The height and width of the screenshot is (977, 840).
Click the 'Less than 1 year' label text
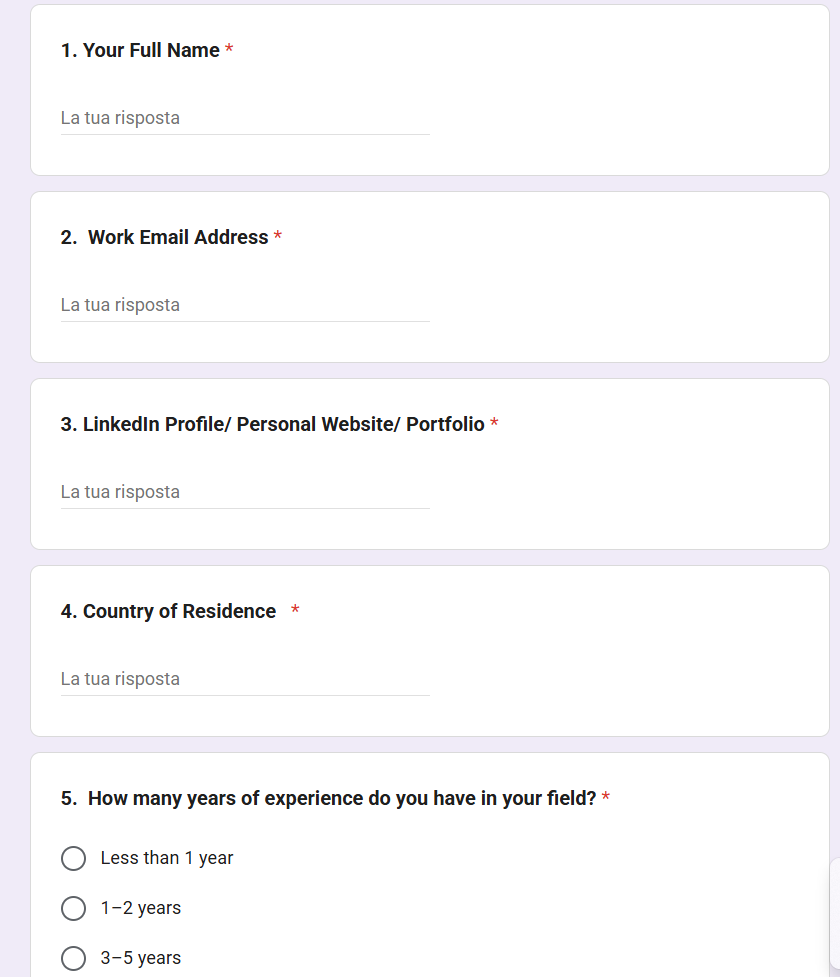coord(166,858)
